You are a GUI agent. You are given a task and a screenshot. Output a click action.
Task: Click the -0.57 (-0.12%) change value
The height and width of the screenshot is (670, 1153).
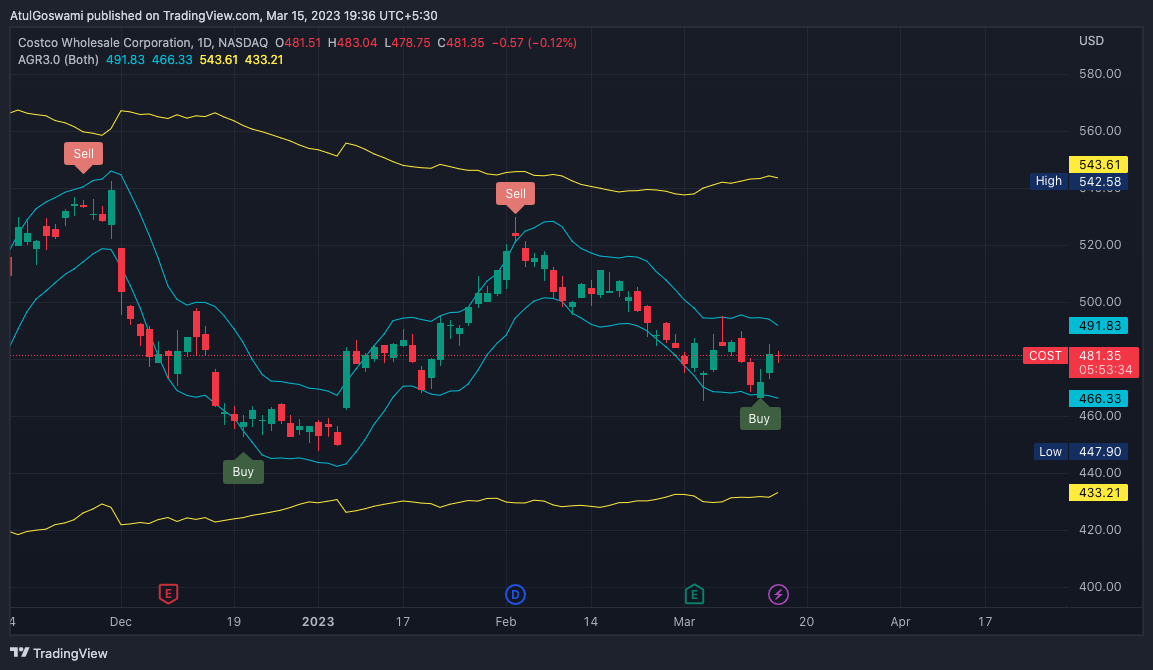tap(534, 43)
